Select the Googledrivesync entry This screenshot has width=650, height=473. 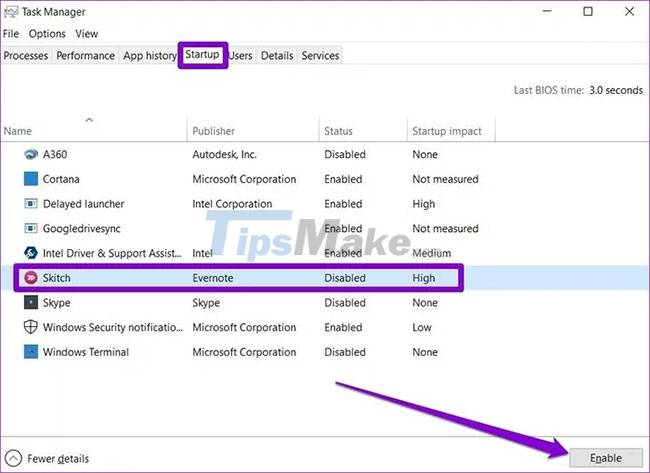click(x=82, y=228)
